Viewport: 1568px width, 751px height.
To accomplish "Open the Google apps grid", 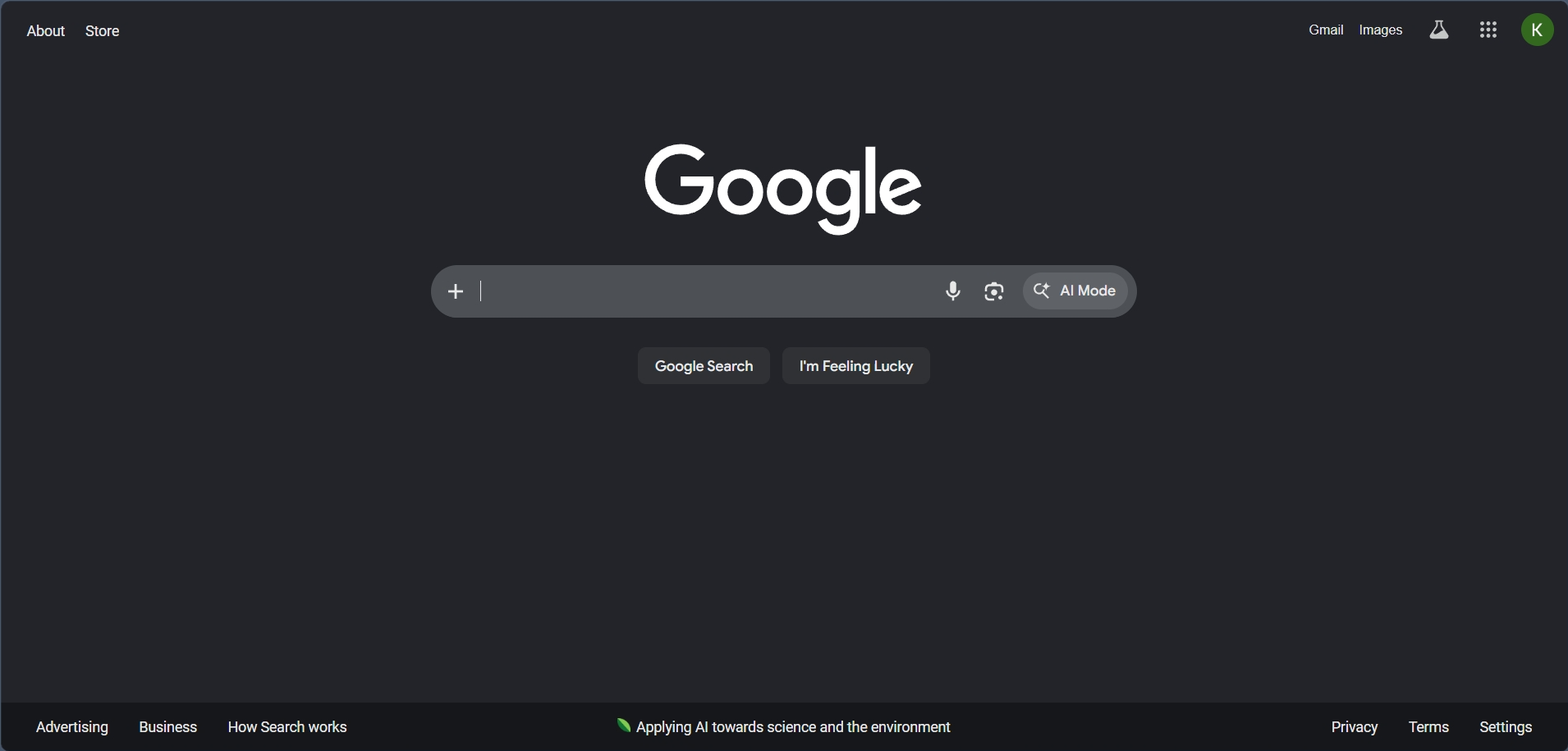I will click(1488, 30).
